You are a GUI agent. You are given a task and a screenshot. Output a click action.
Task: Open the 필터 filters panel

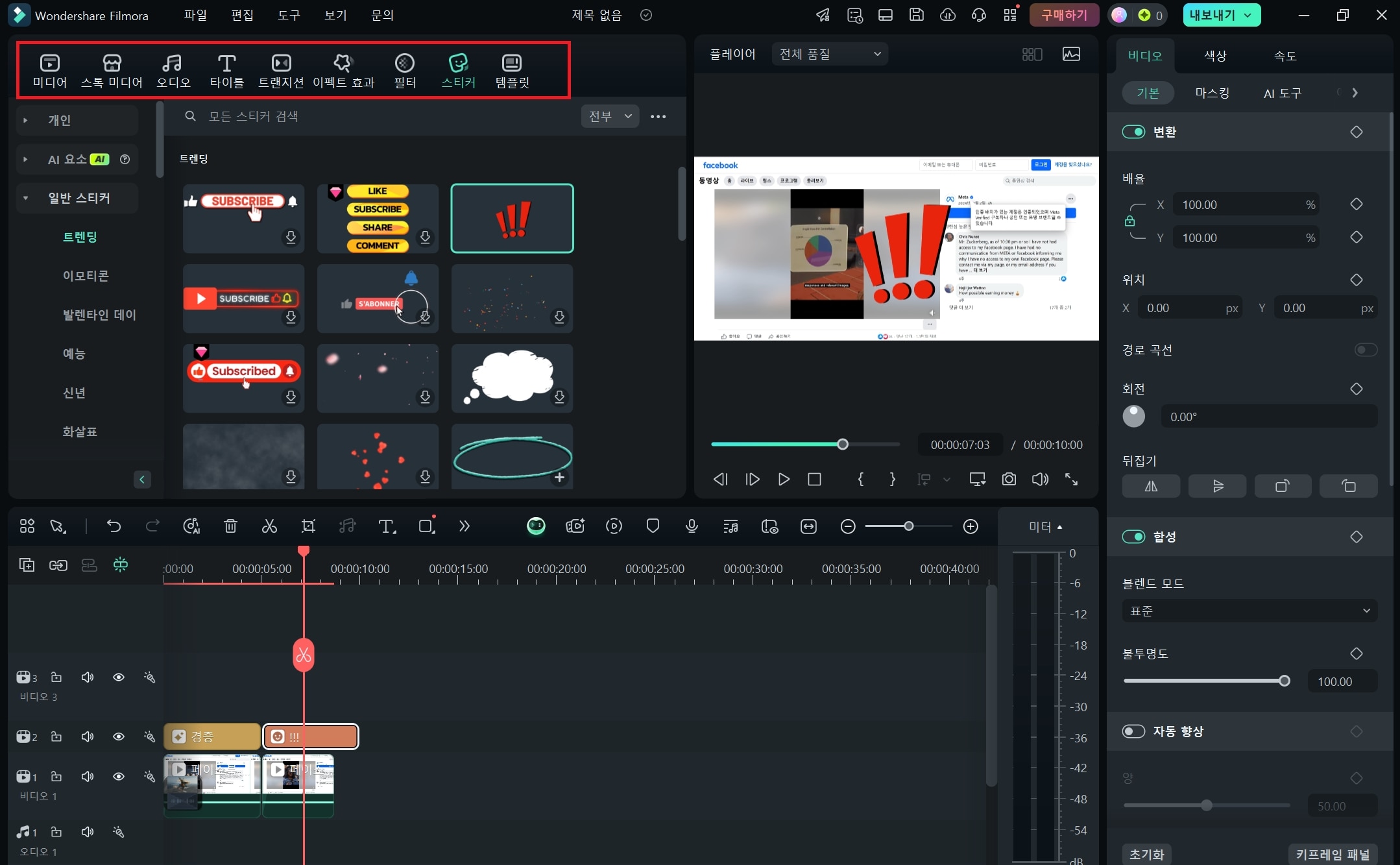pyautogui.click(x=405, y=71)
